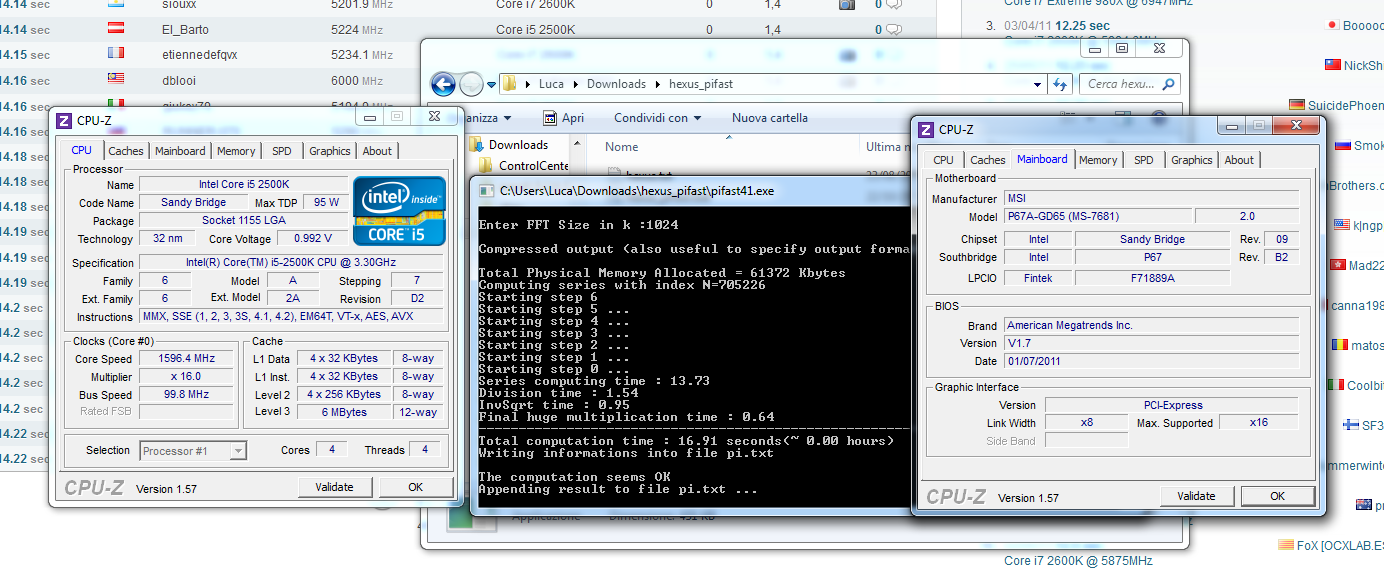Switch to Caches tab in left CPU-Z

(126, 151)
